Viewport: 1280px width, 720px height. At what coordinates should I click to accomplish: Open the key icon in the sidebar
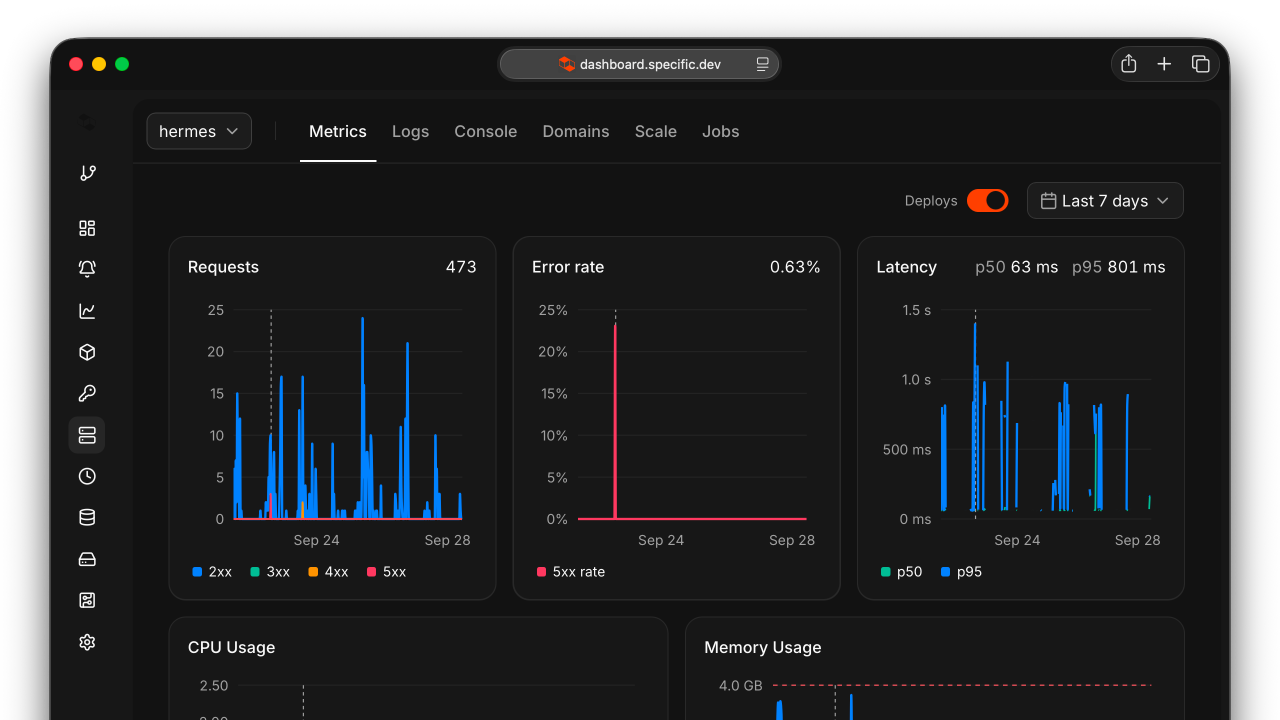(87, 393)
